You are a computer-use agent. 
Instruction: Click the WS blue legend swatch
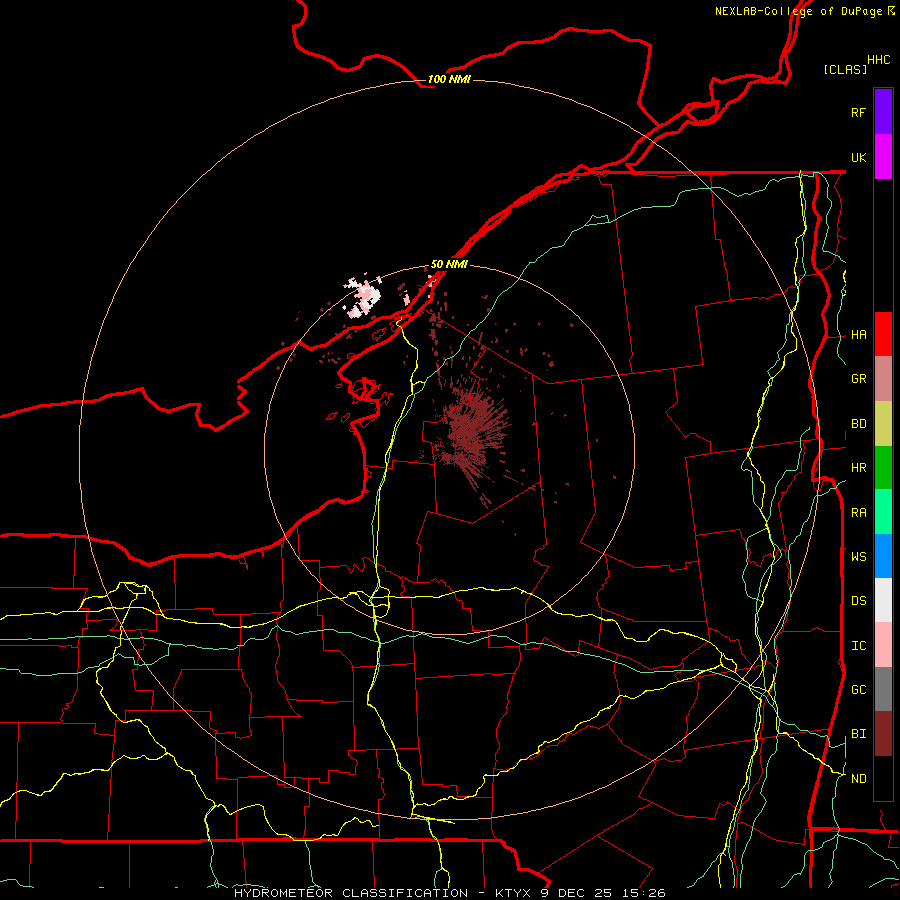click(x=883, y=556)
